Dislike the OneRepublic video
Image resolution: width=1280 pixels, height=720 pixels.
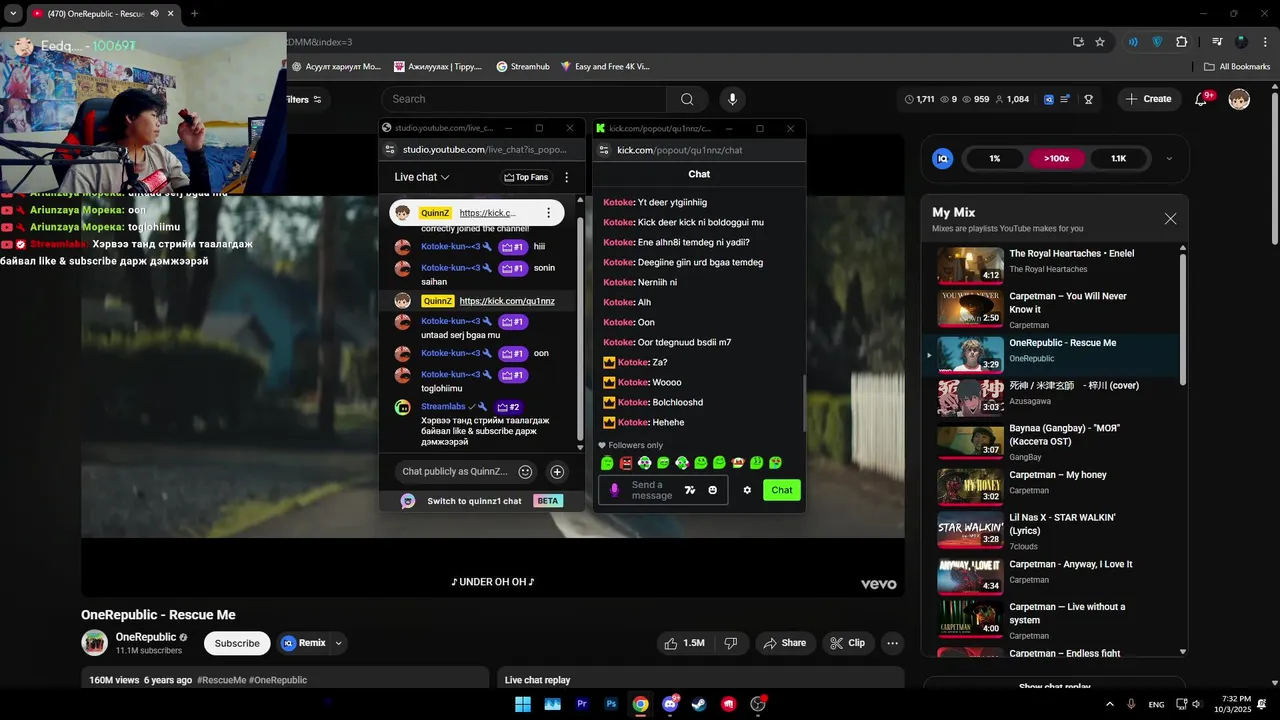click(731, 643)
